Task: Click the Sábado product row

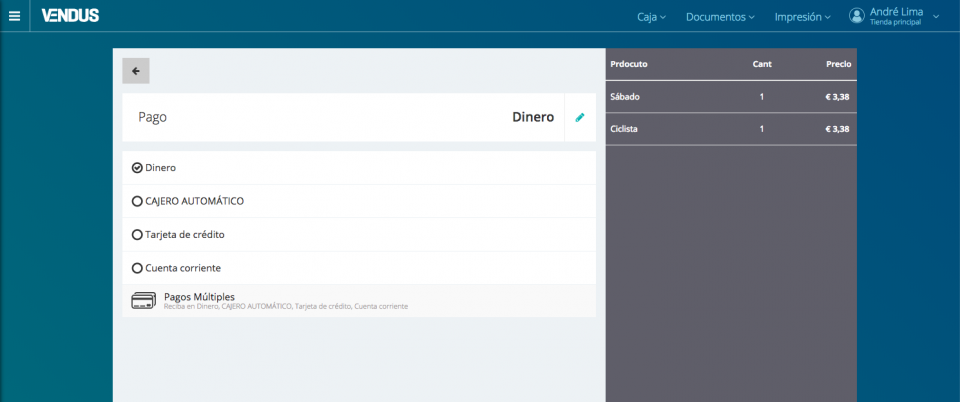Action: [730, 97]
